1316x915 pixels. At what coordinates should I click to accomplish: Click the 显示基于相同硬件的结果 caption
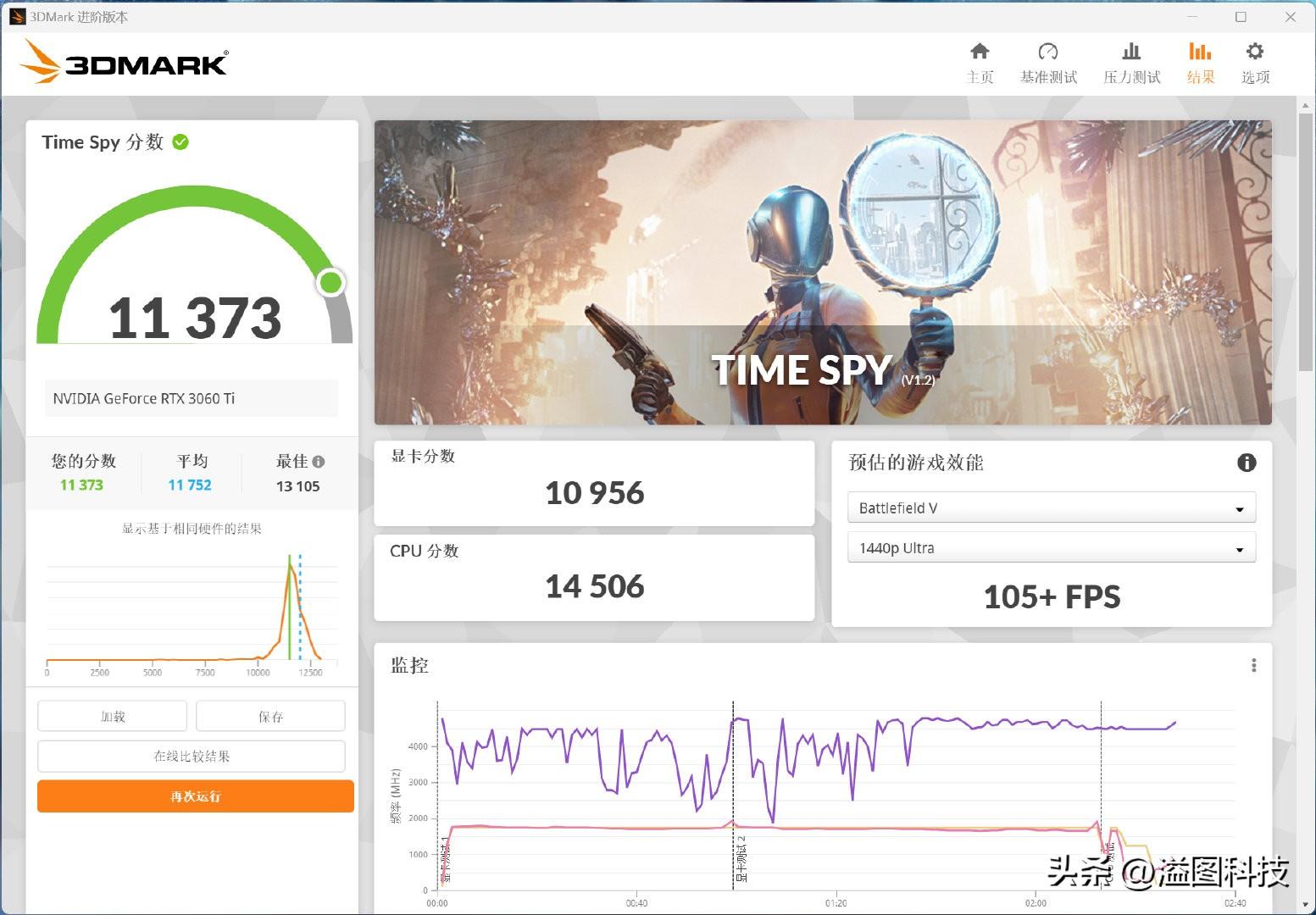[x=192, y=529]
